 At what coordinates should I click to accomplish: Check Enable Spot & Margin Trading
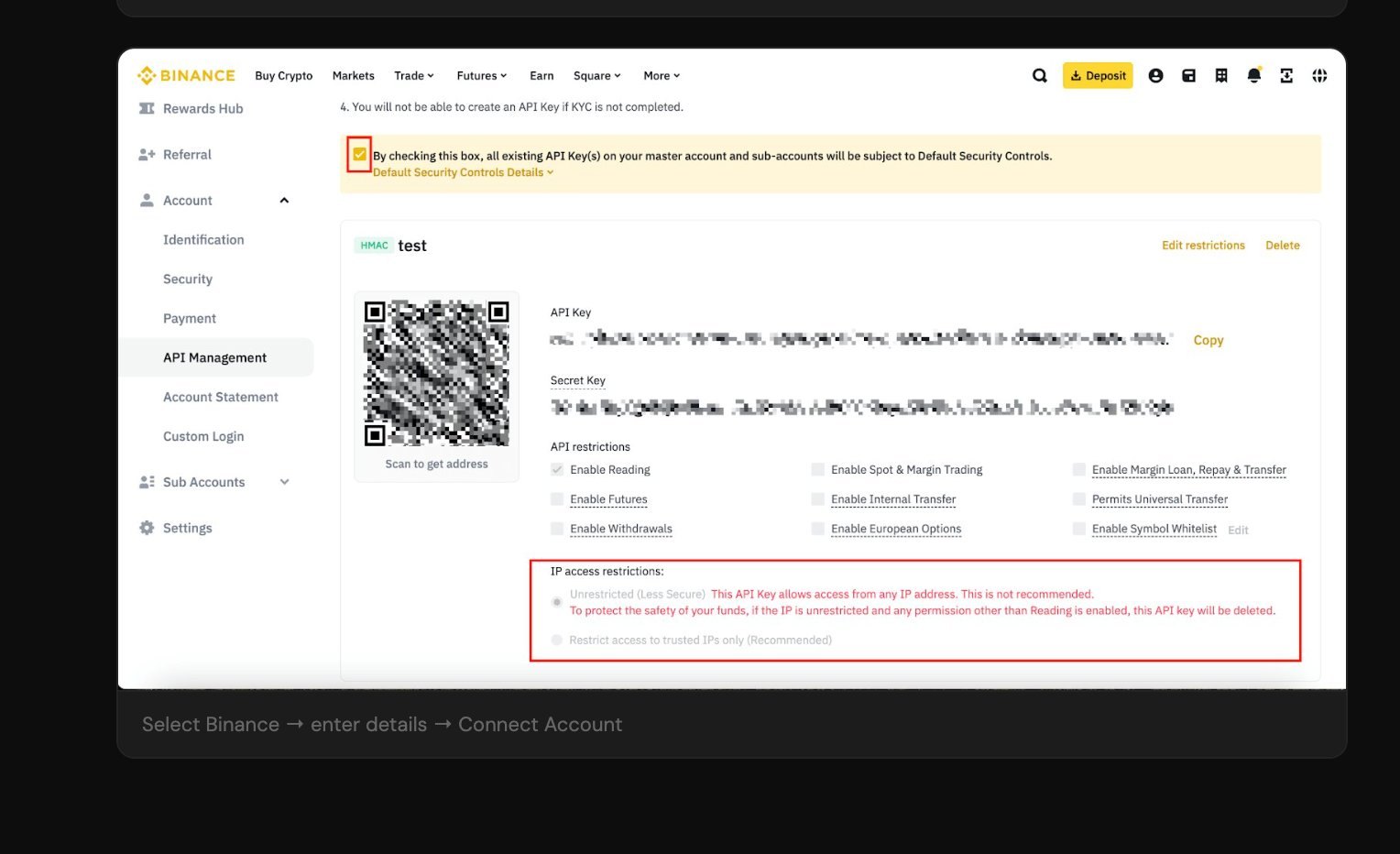[x=818, y=469]
